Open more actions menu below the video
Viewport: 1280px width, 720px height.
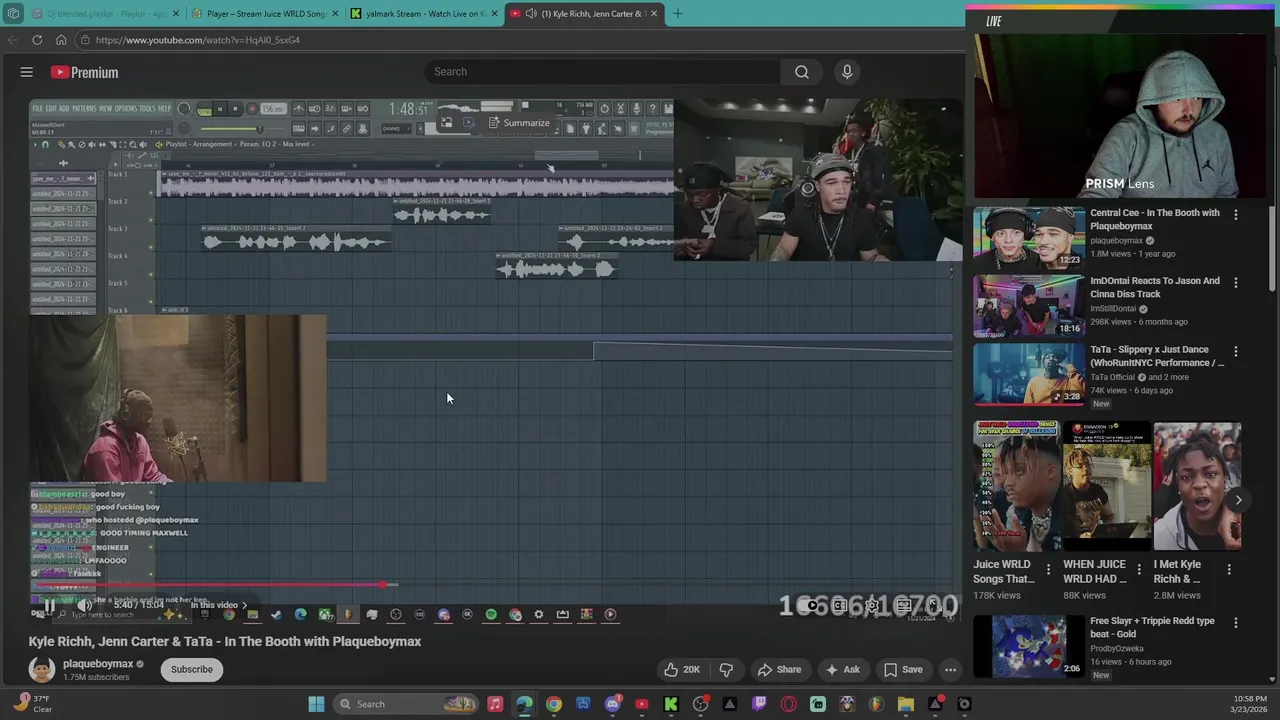[950, 669]
